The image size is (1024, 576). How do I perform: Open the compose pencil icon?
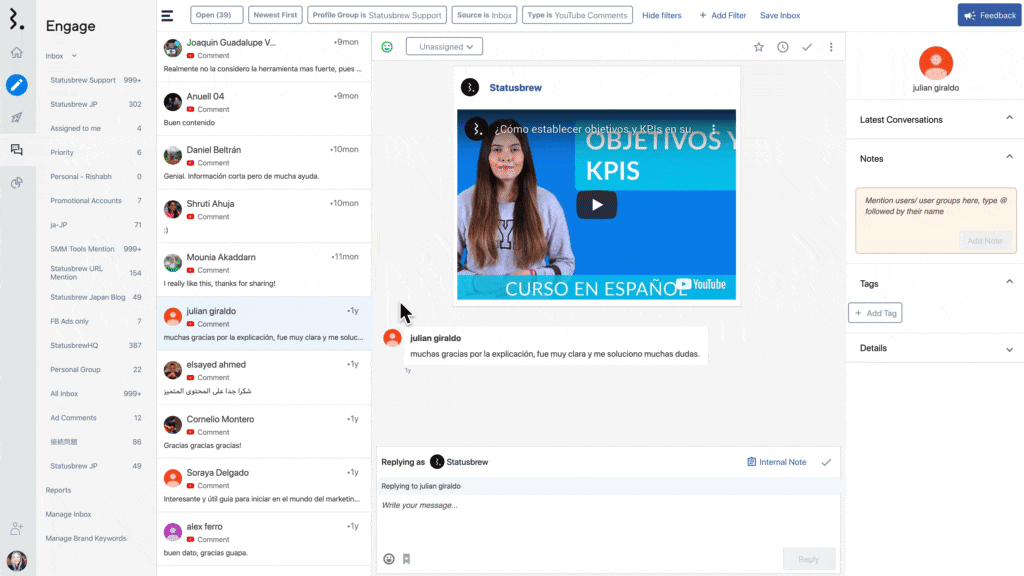pos(17,85)
